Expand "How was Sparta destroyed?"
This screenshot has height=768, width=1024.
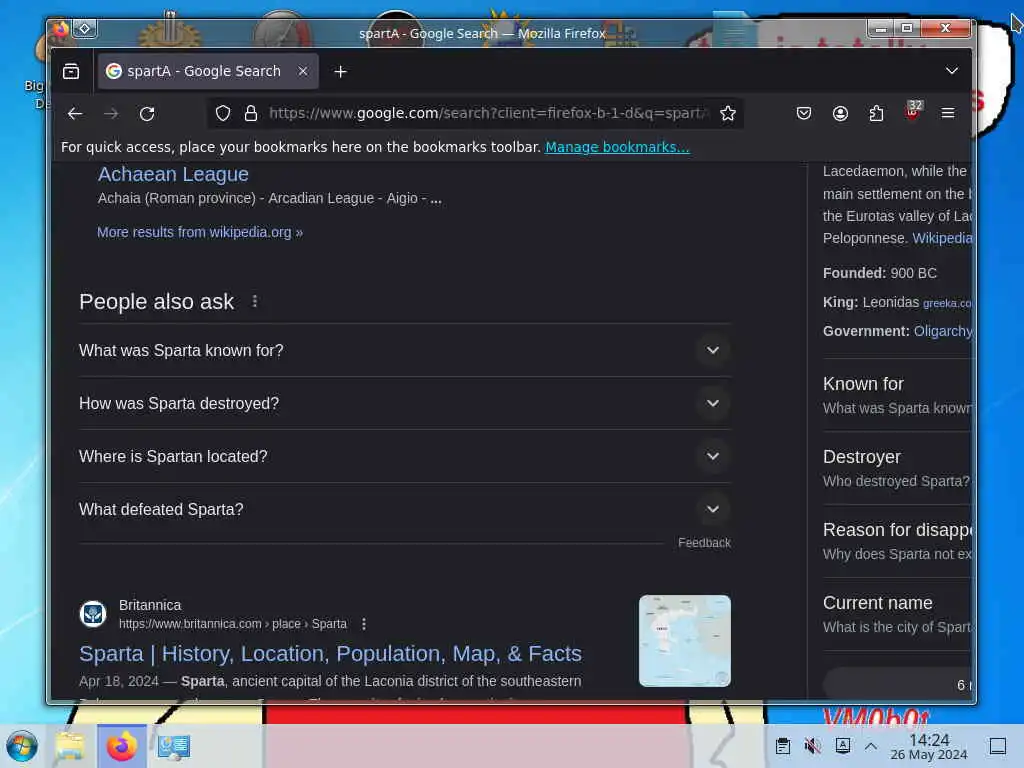coord(405,403)
